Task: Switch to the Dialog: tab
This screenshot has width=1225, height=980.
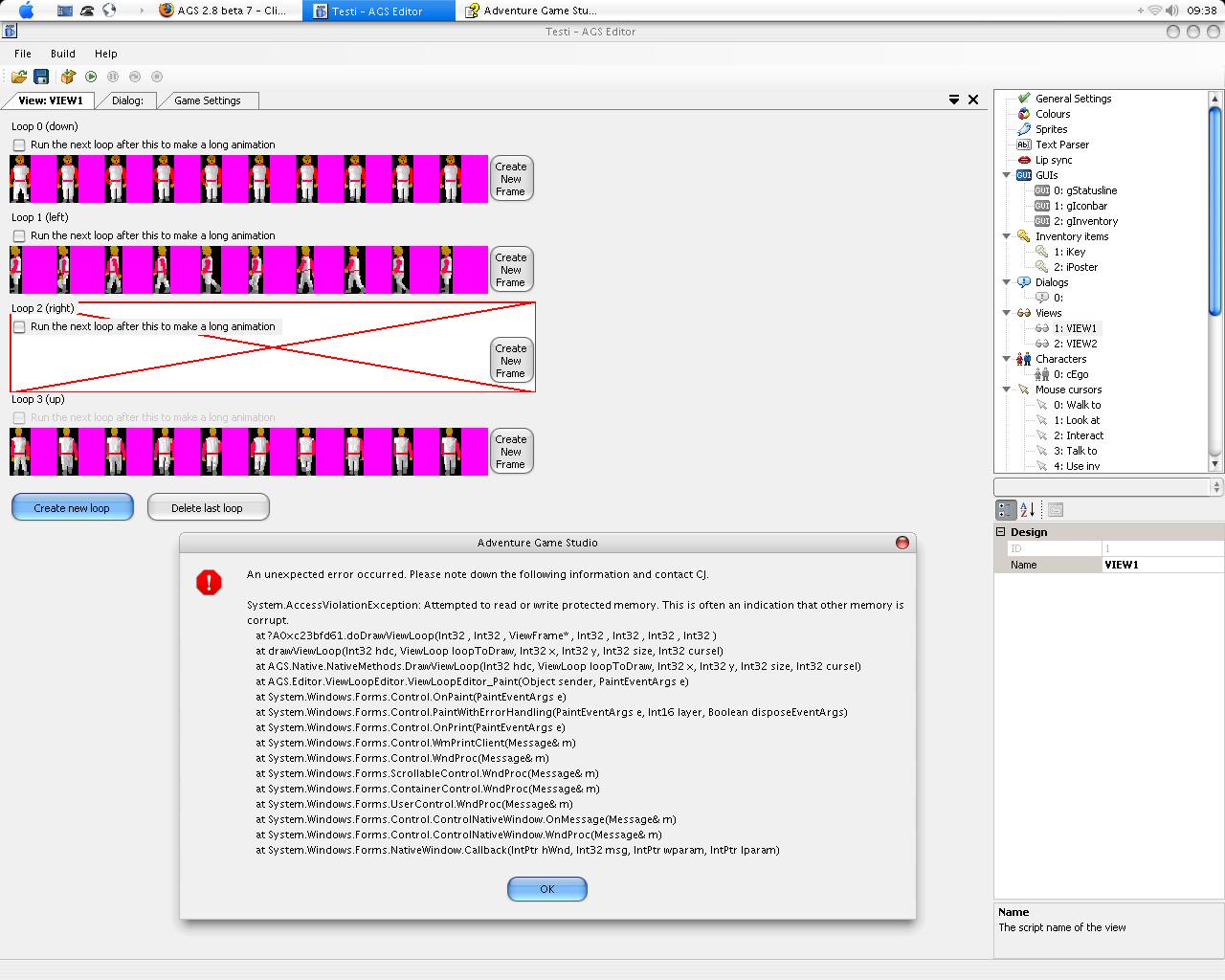Action: pos(127,100)
